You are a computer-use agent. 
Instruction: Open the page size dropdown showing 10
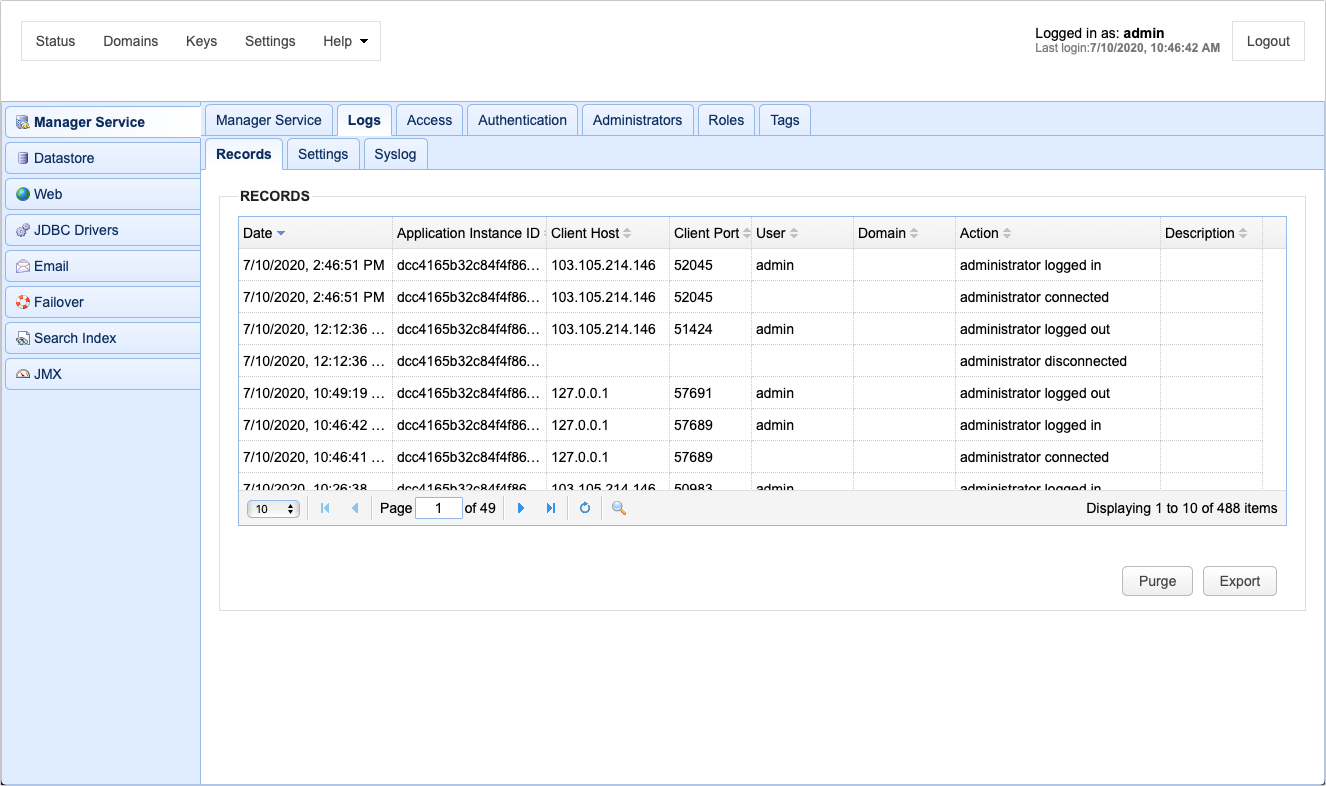tap(274, 509)
